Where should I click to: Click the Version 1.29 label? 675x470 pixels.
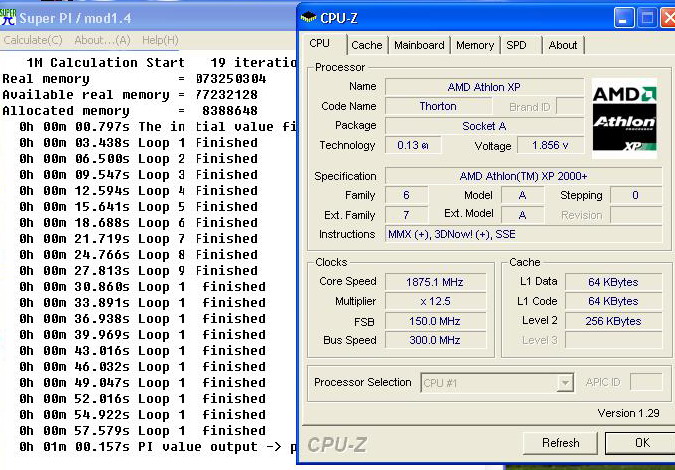[x=628, y=413]
